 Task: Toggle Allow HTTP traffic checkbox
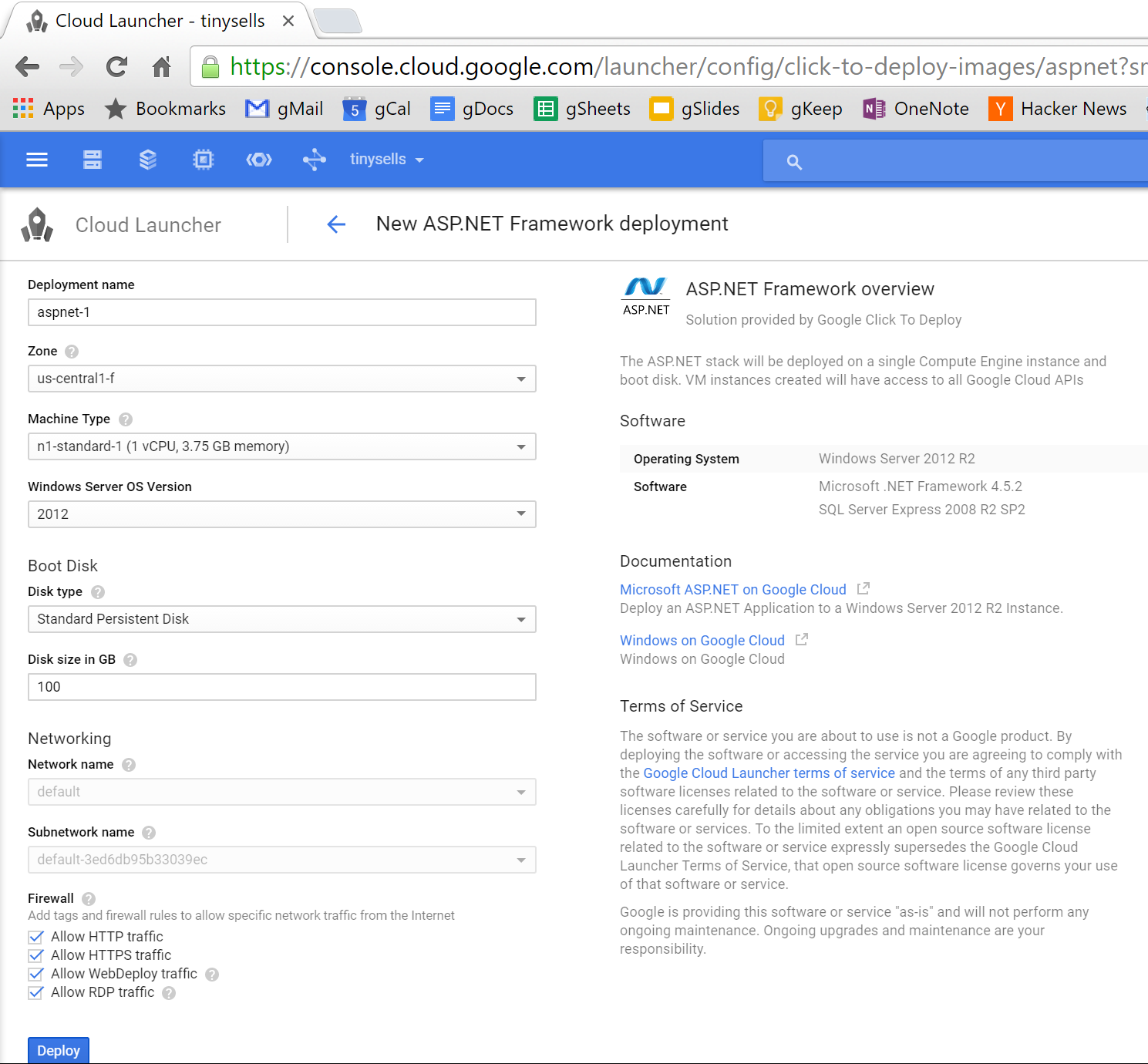pos(35,937)
